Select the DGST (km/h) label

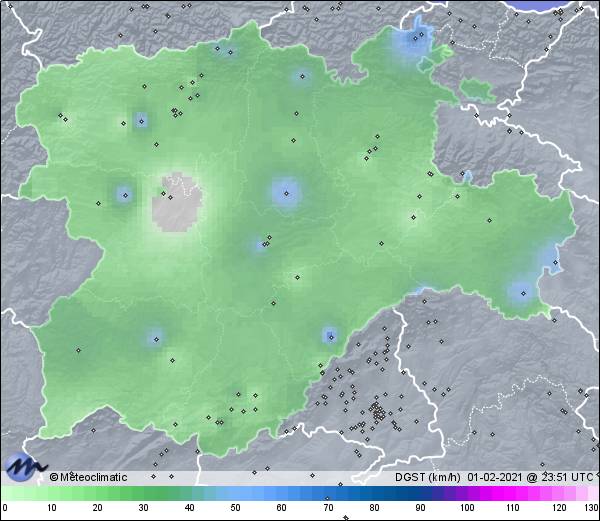click(428, 477)
